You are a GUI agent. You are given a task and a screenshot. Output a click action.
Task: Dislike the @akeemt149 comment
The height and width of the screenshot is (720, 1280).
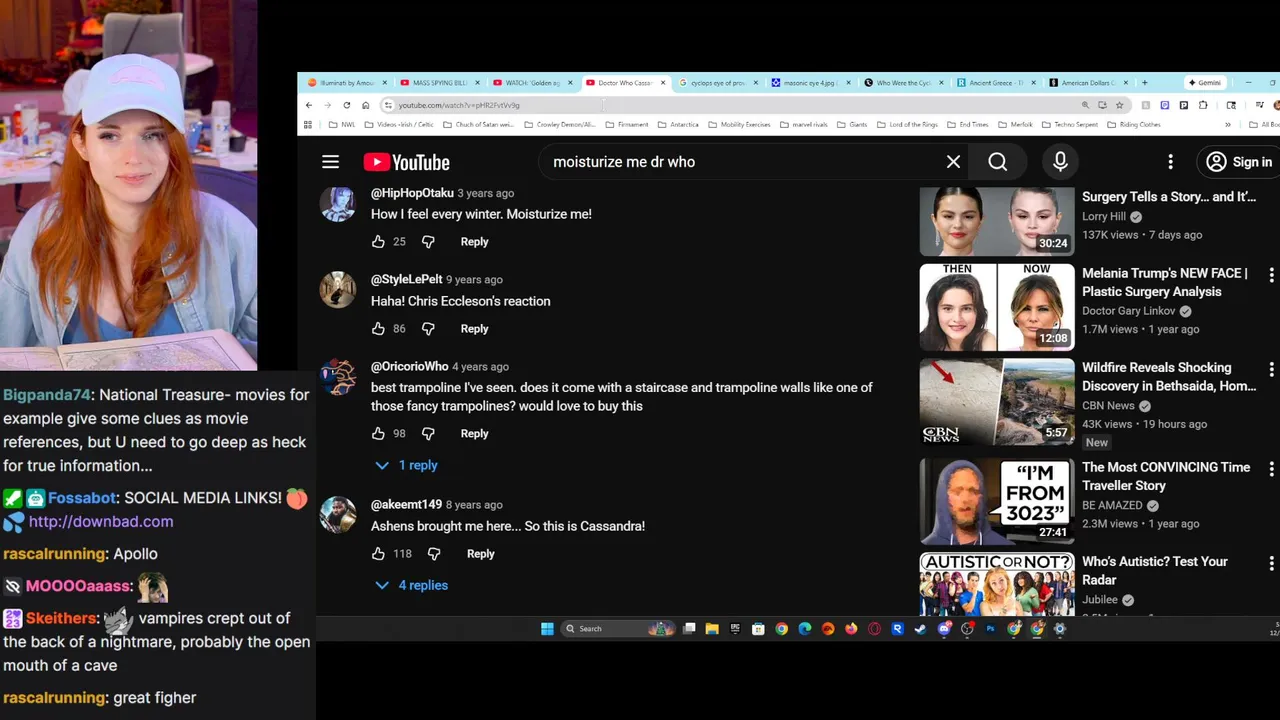click(434, 554)
